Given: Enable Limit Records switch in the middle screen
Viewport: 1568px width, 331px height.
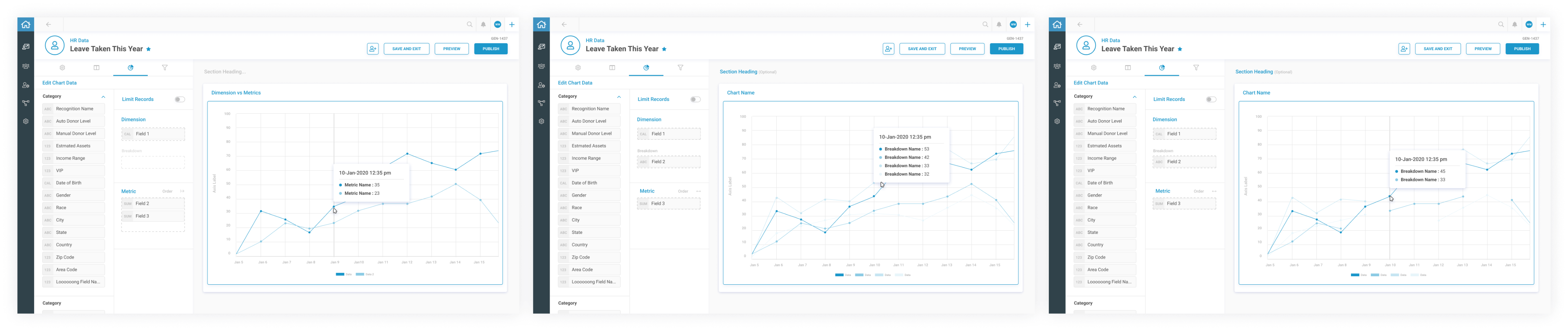Looking at the screenshot, I should point(695,99).
